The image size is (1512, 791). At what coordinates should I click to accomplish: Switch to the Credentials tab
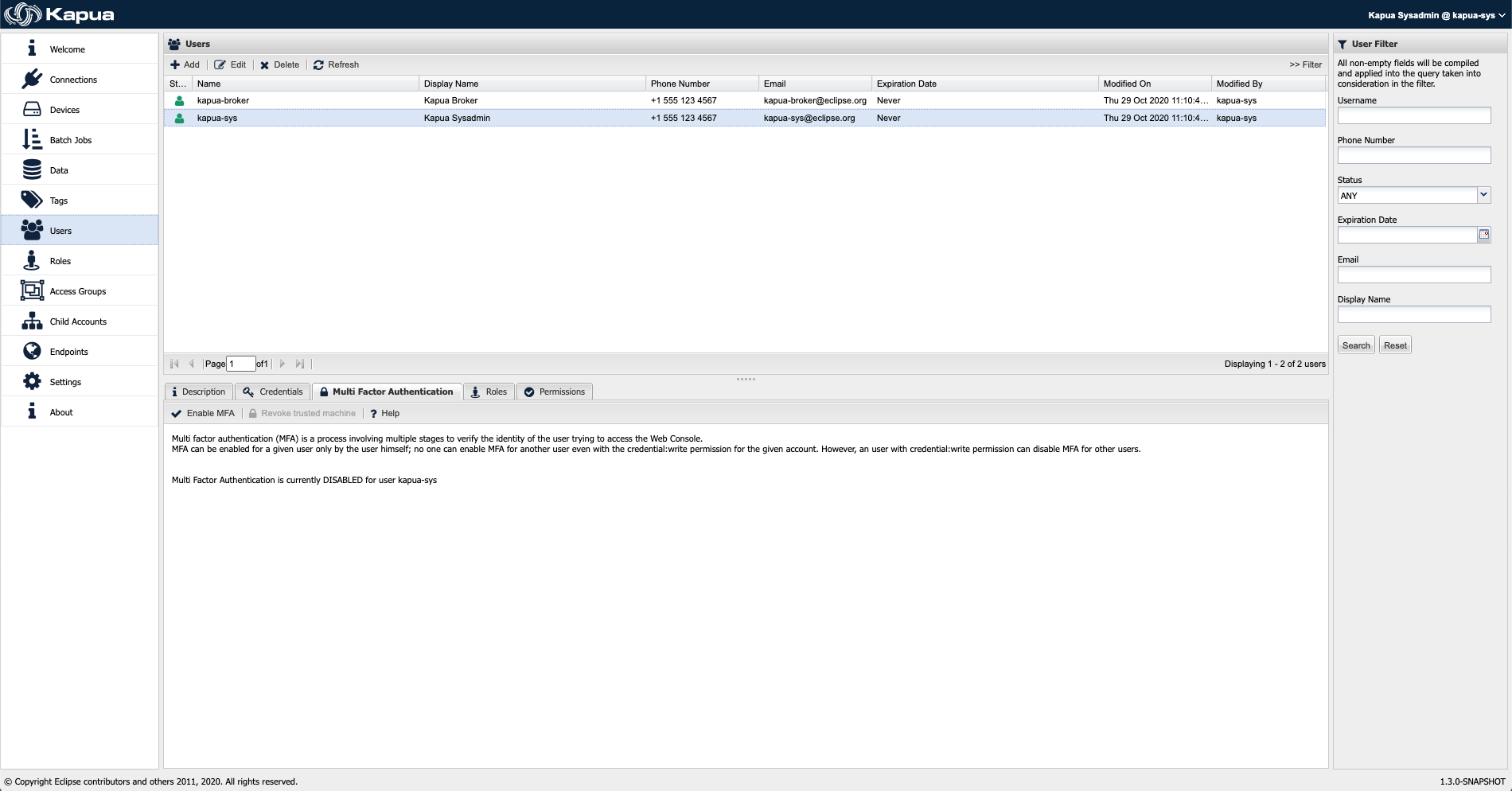(x=272, y=392)
